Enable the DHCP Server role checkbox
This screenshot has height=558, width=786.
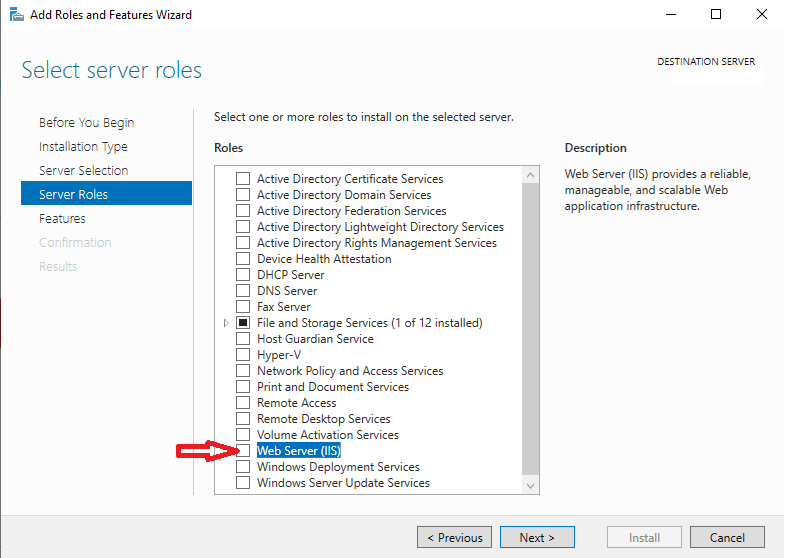pos(243,275)
